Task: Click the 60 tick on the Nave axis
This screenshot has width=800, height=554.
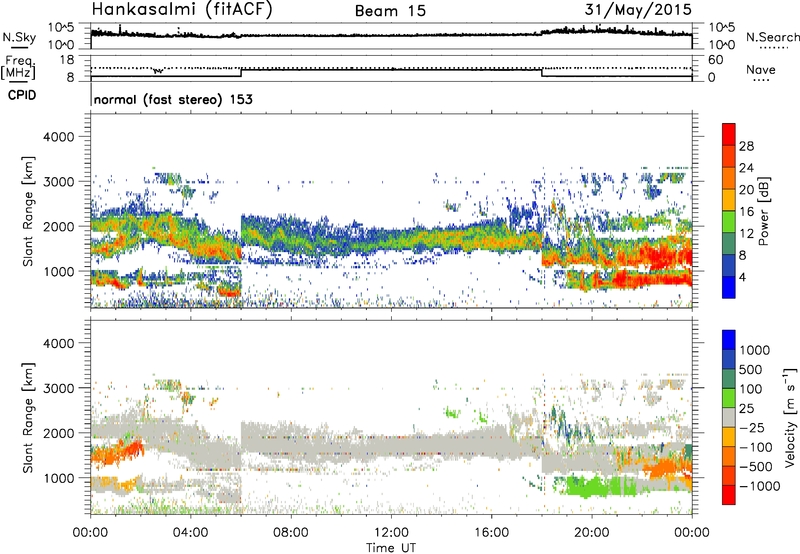Action: click(715, 60)
